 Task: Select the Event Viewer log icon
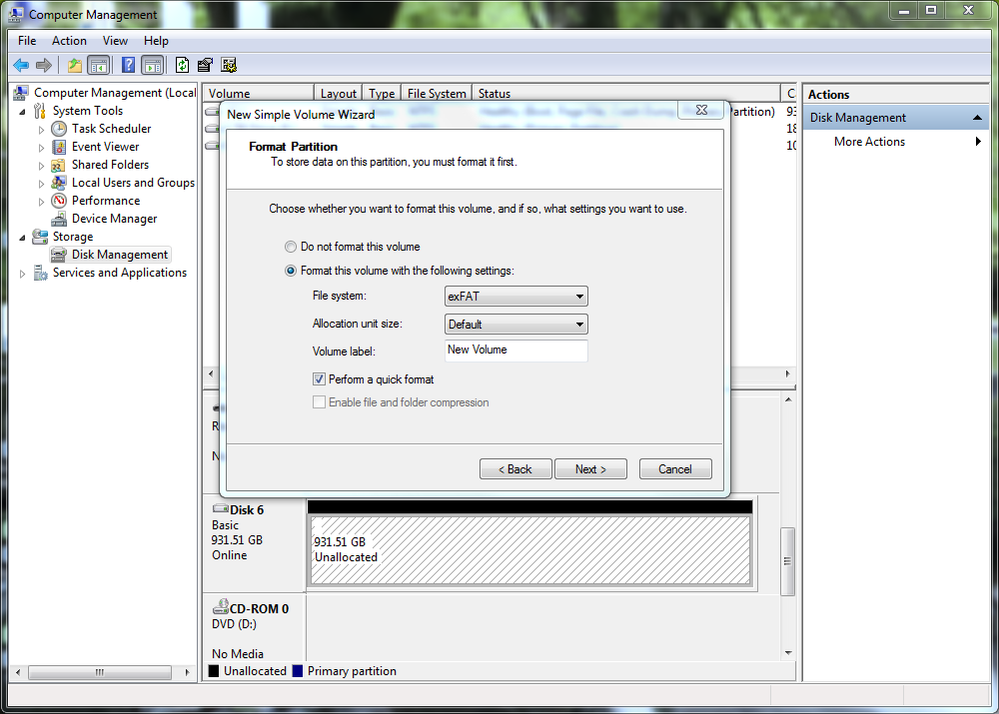click(59, 147)
